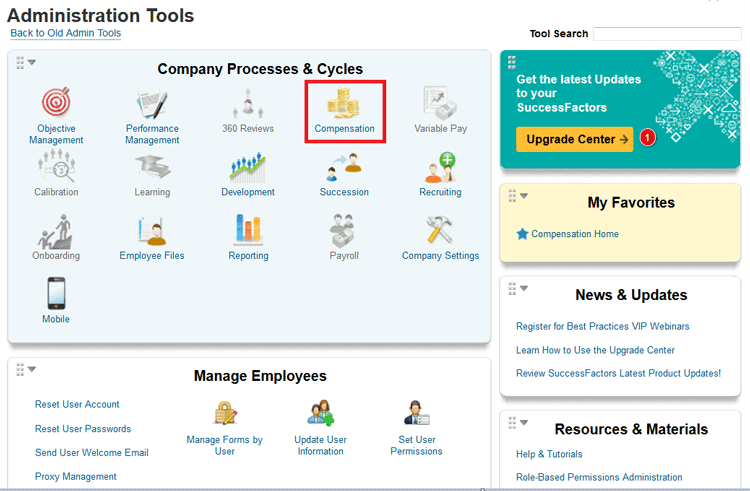The image size is (750, 491).
Task: Click the Manage Forms by User padlock icon
Action: tap(225, 413)
